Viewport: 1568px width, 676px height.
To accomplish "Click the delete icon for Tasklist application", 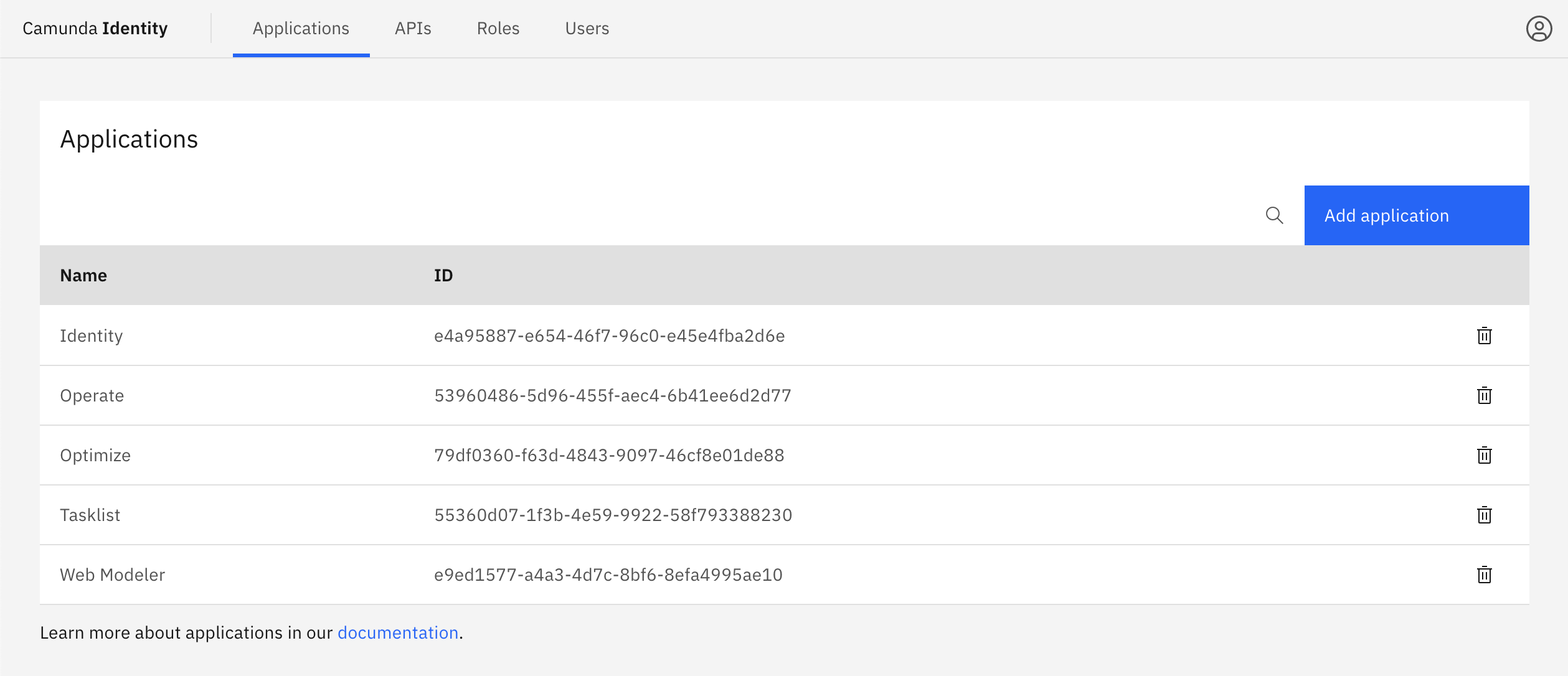I will click(1484, 514).
